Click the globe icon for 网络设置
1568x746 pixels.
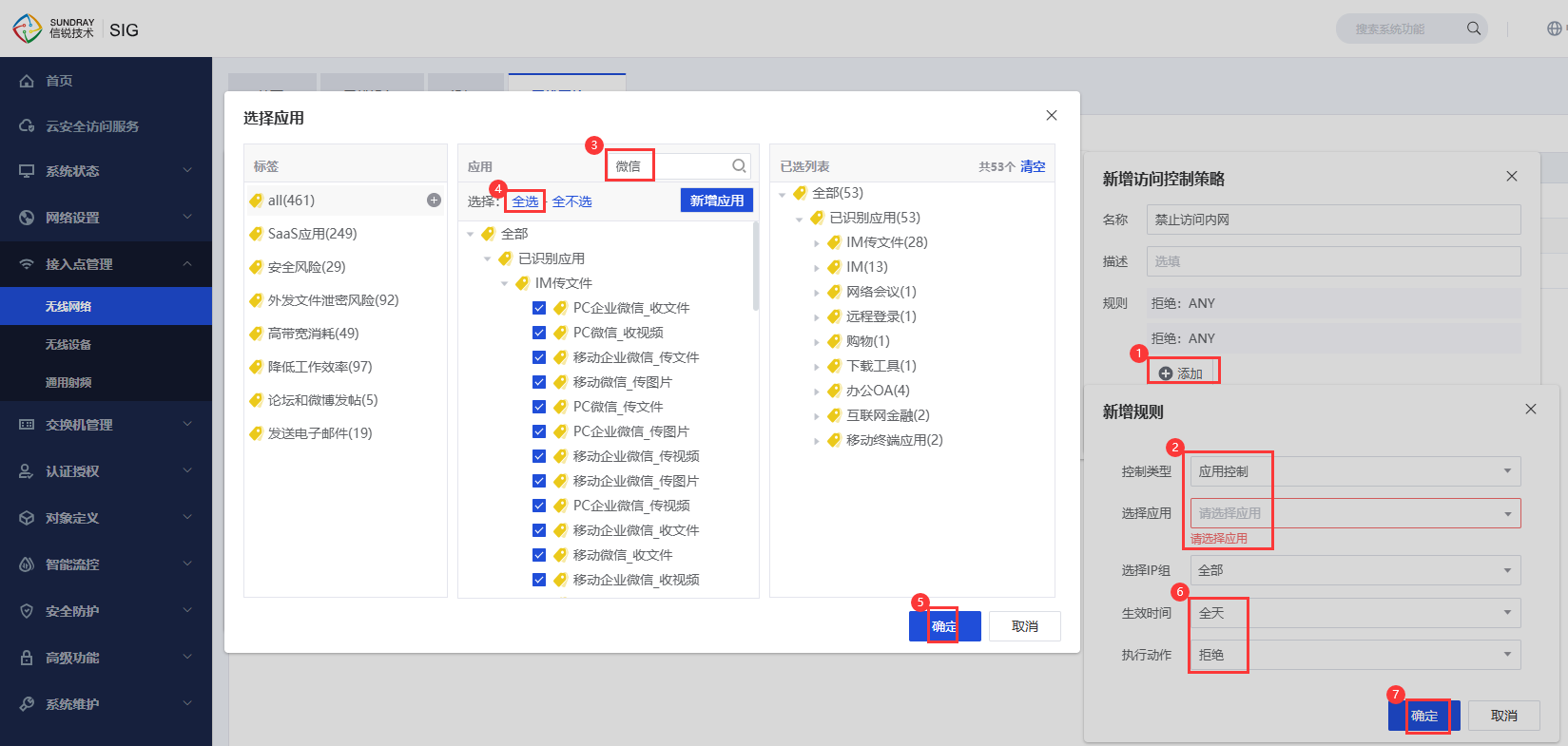pos(27,218)
